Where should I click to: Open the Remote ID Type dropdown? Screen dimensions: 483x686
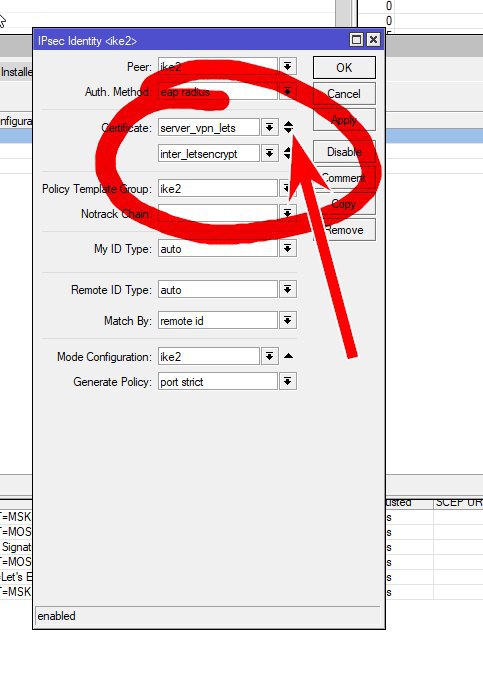(x=287, y=290)
